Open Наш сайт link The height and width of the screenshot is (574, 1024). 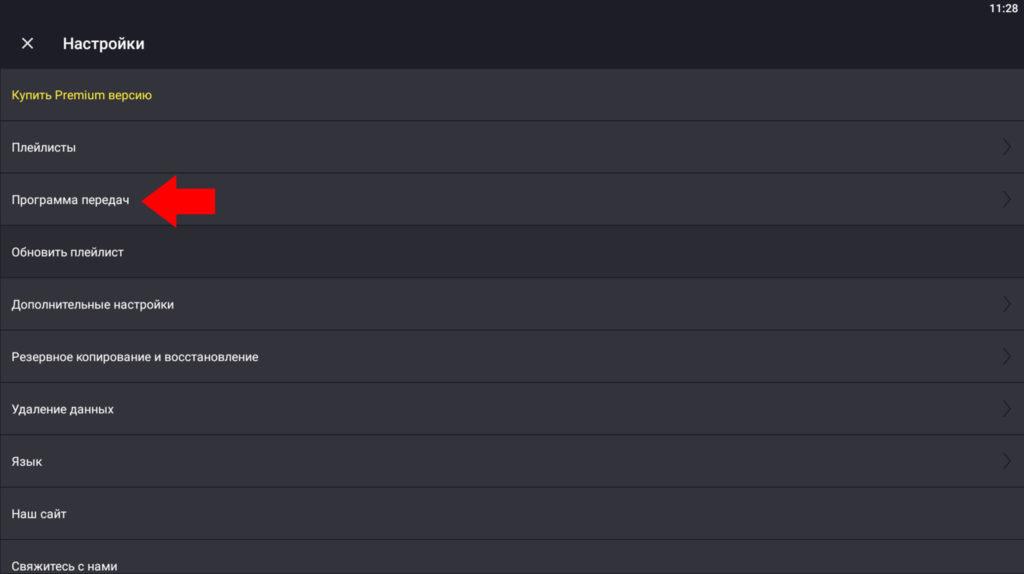click(x=512, y=513)
